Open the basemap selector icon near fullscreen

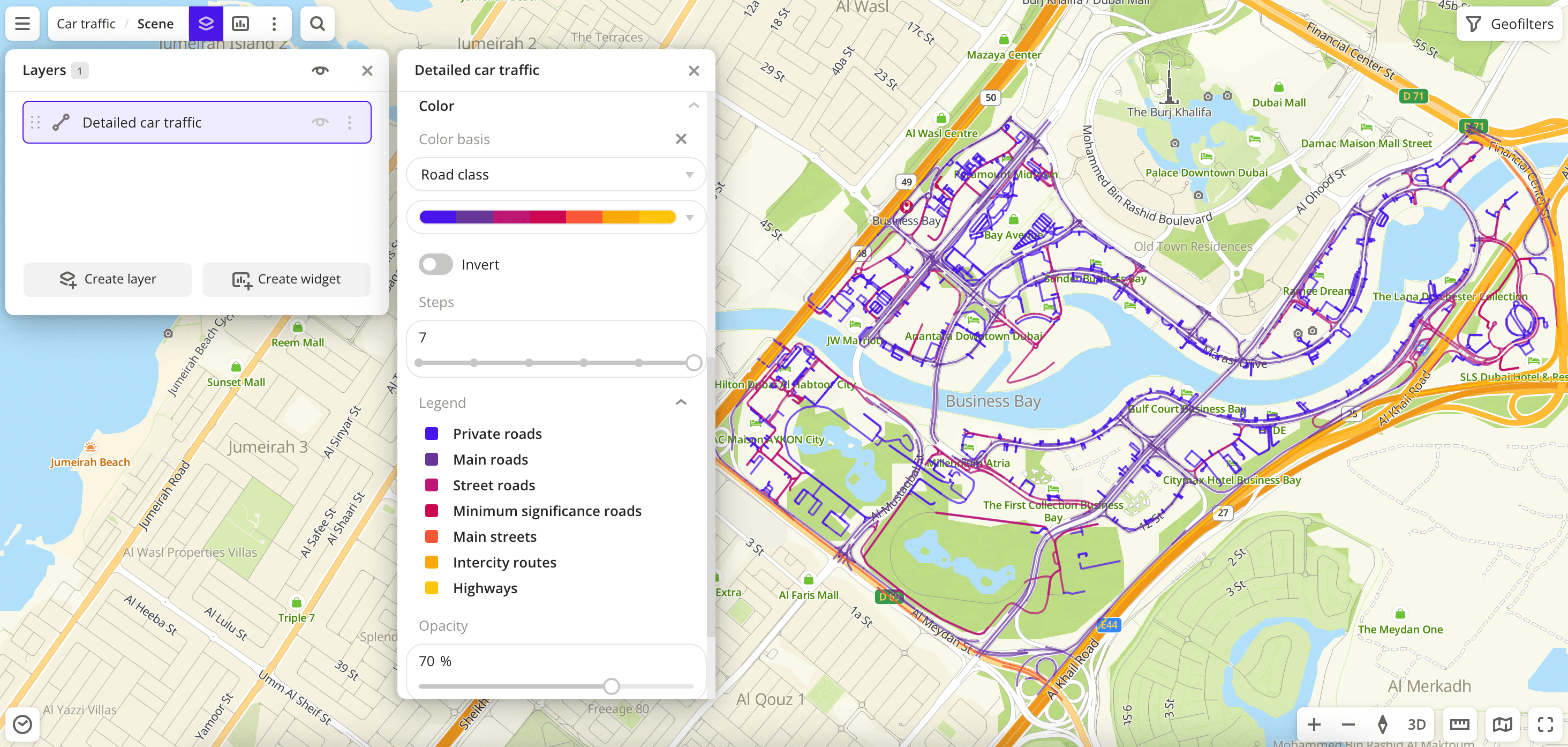point(1502,724)
